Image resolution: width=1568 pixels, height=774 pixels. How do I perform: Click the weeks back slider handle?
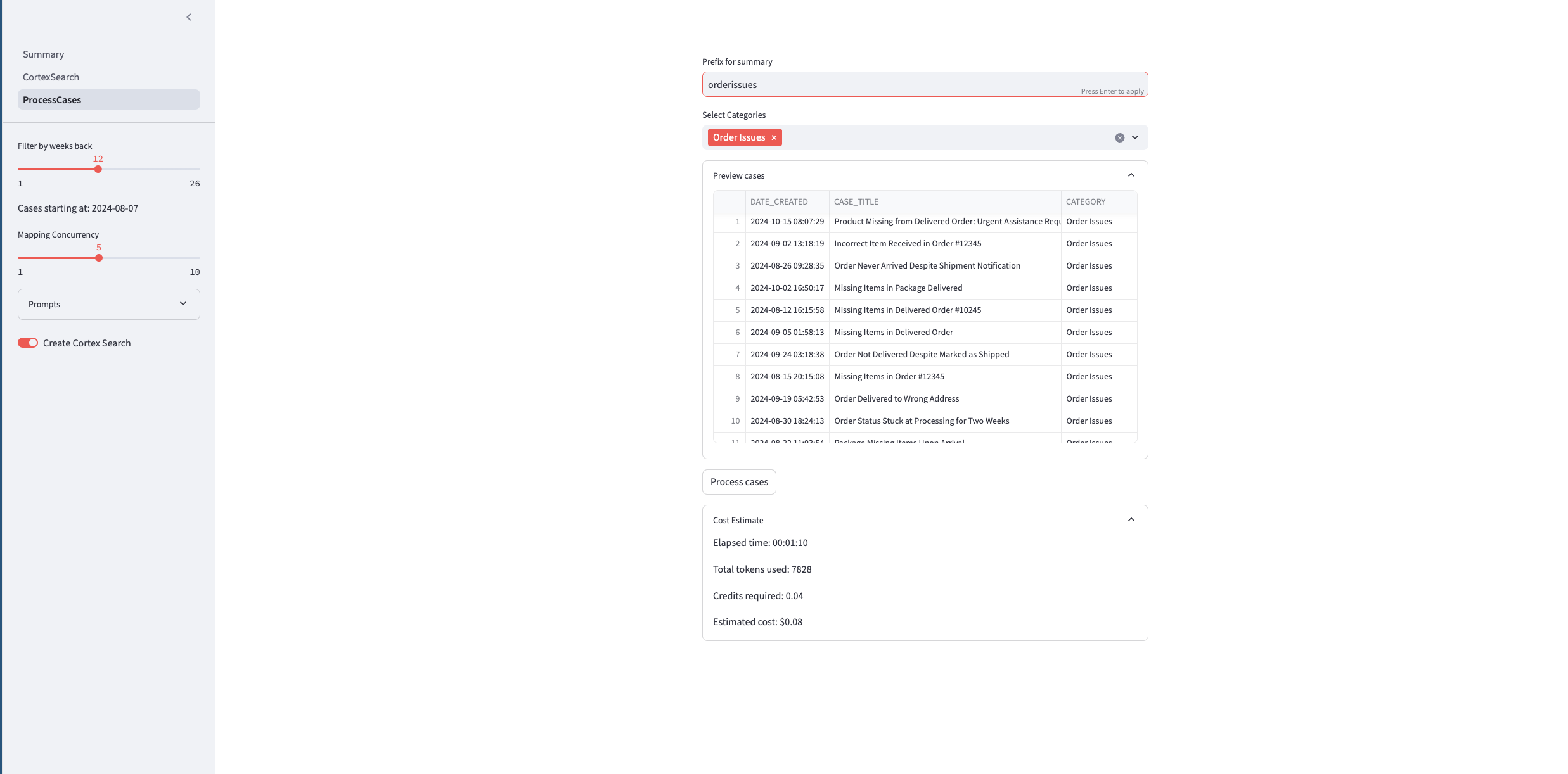[98, 169]
